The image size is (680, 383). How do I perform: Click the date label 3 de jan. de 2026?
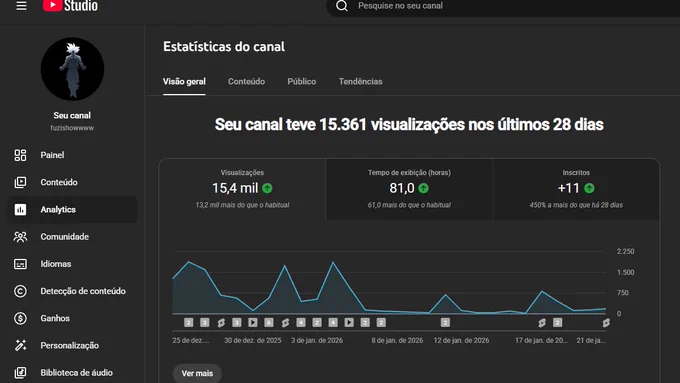(x=317, y=340)
